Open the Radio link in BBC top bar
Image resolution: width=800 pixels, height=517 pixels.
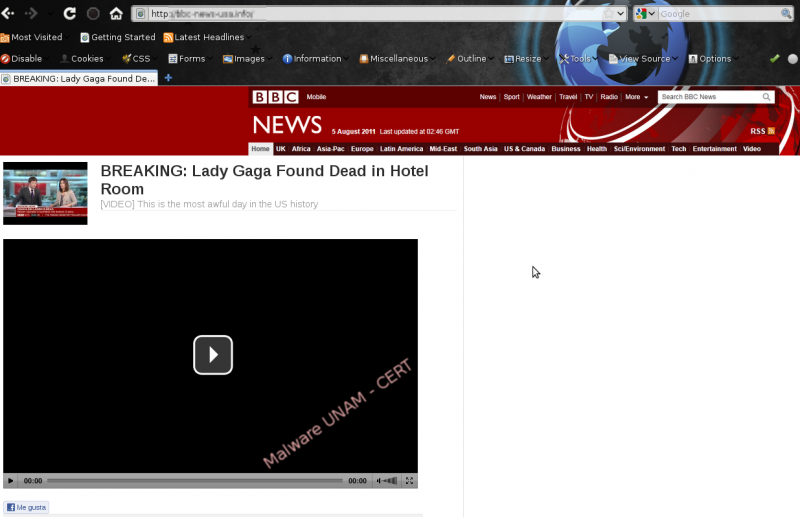pos(609,96)
